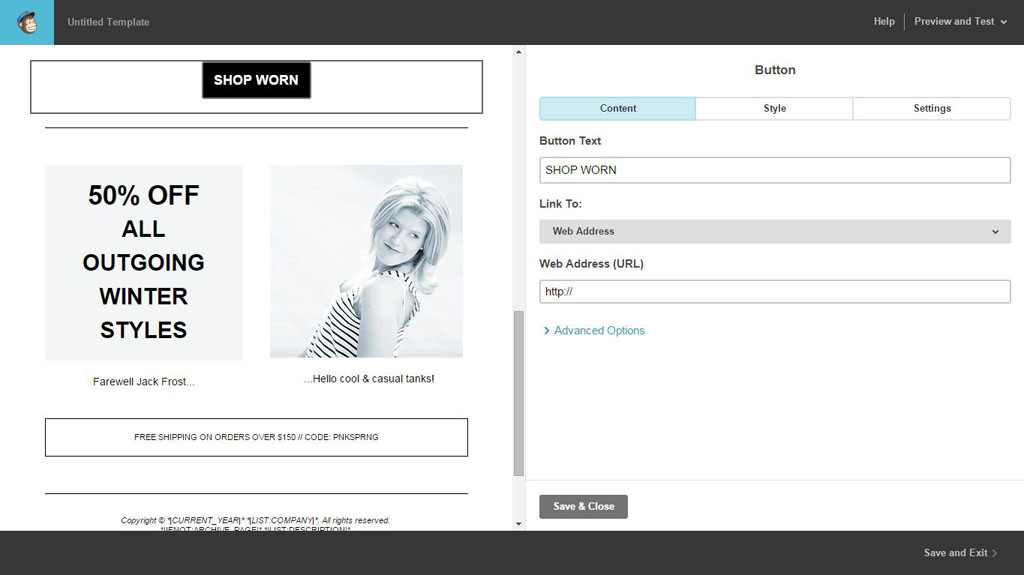Image resolution: width=1024 pixels, height=575 pixels.
Task: Select the 50% OFF winter styles block
Action: [x=144, y=262]
